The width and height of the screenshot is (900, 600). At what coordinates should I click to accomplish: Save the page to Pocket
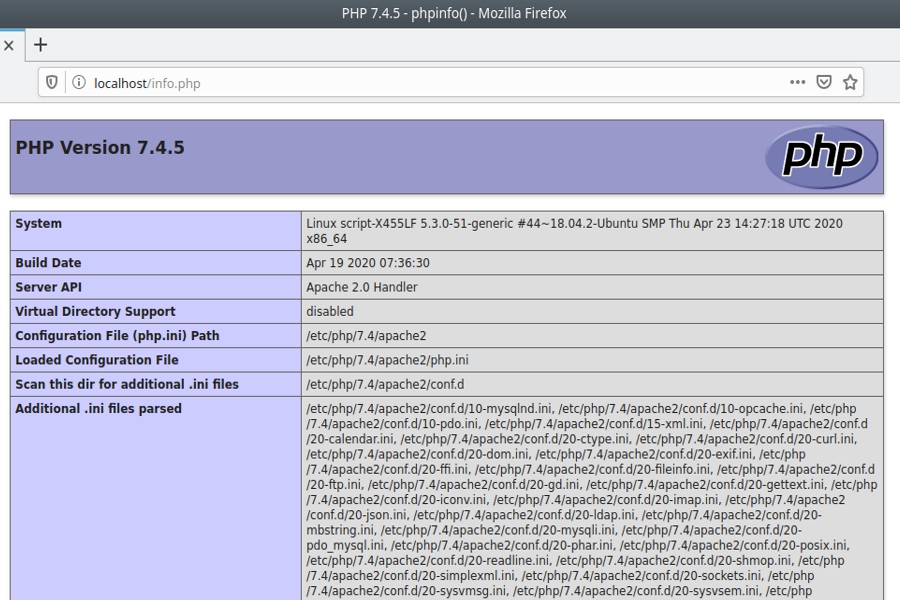824,82
